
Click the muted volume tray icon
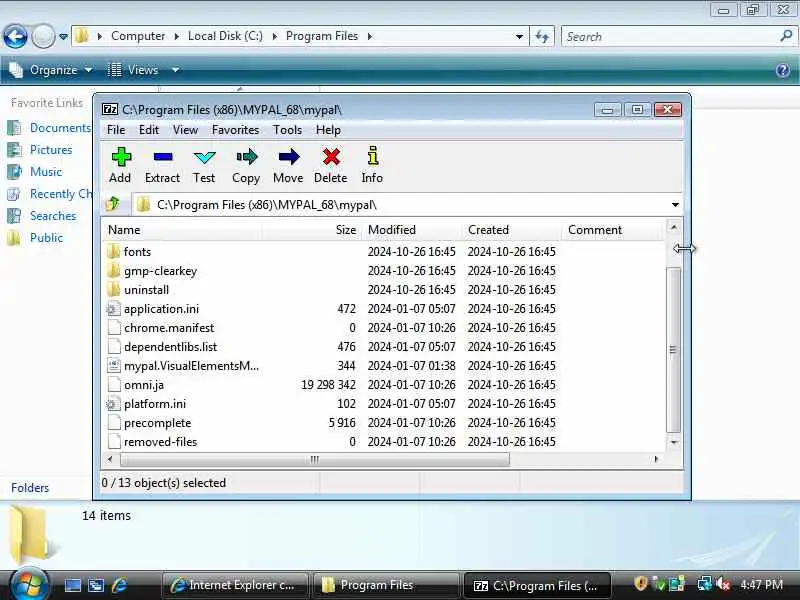point(722,584)
